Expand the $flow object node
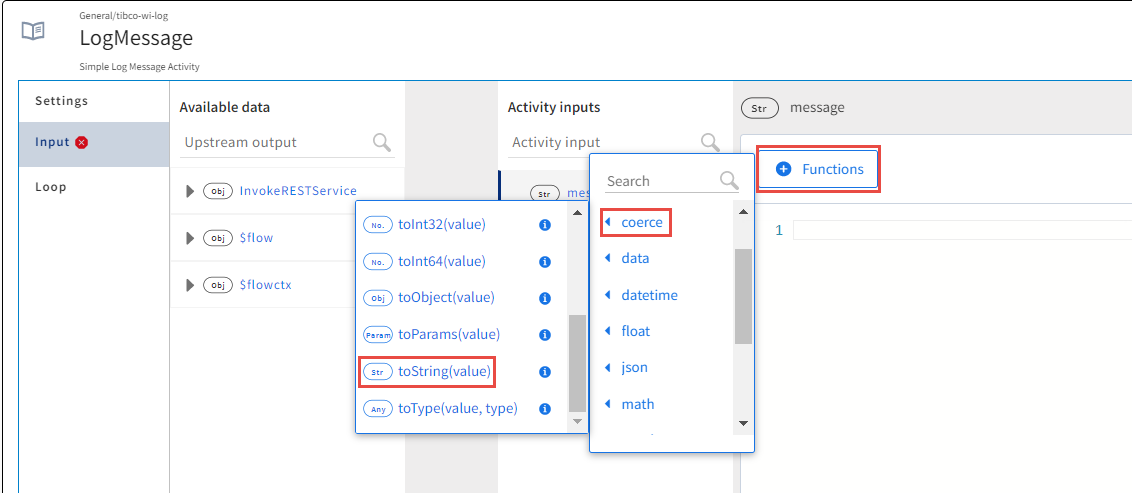Image resolution: width=1132 pixels, height=493 pixels. point(191,238)
